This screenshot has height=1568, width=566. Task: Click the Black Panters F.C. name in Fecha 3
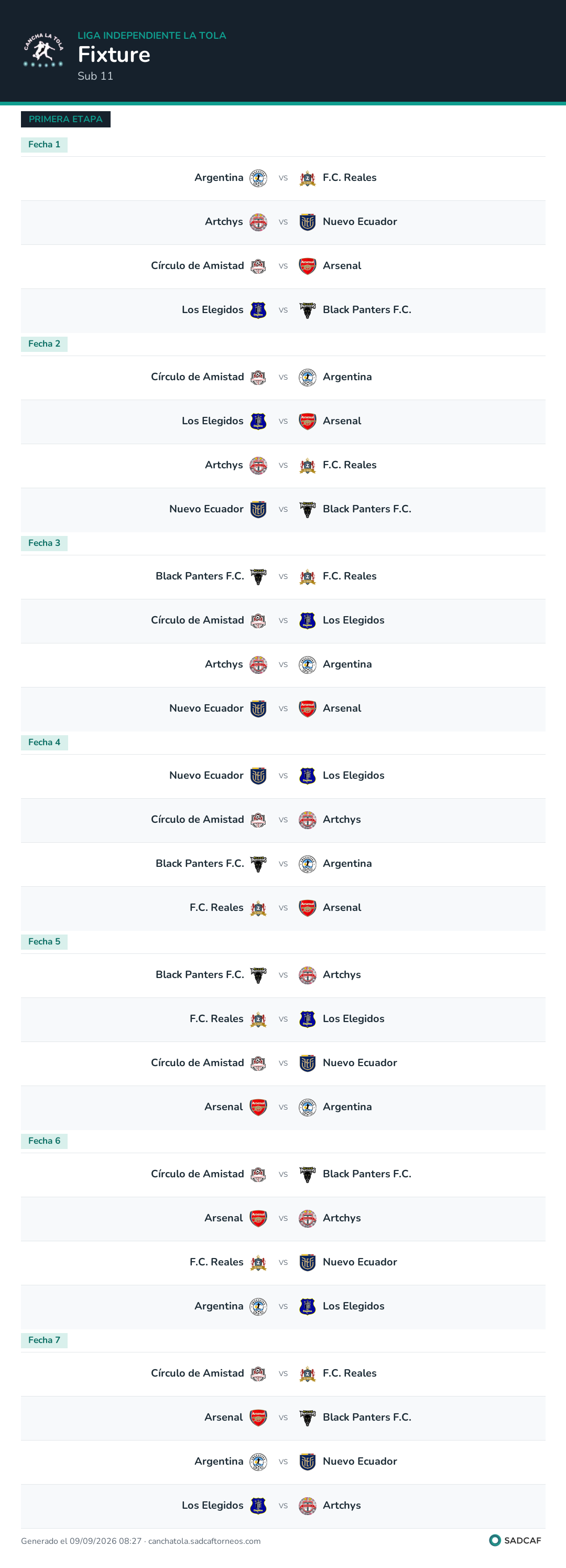pyautogui.click(x=200, y=576)
